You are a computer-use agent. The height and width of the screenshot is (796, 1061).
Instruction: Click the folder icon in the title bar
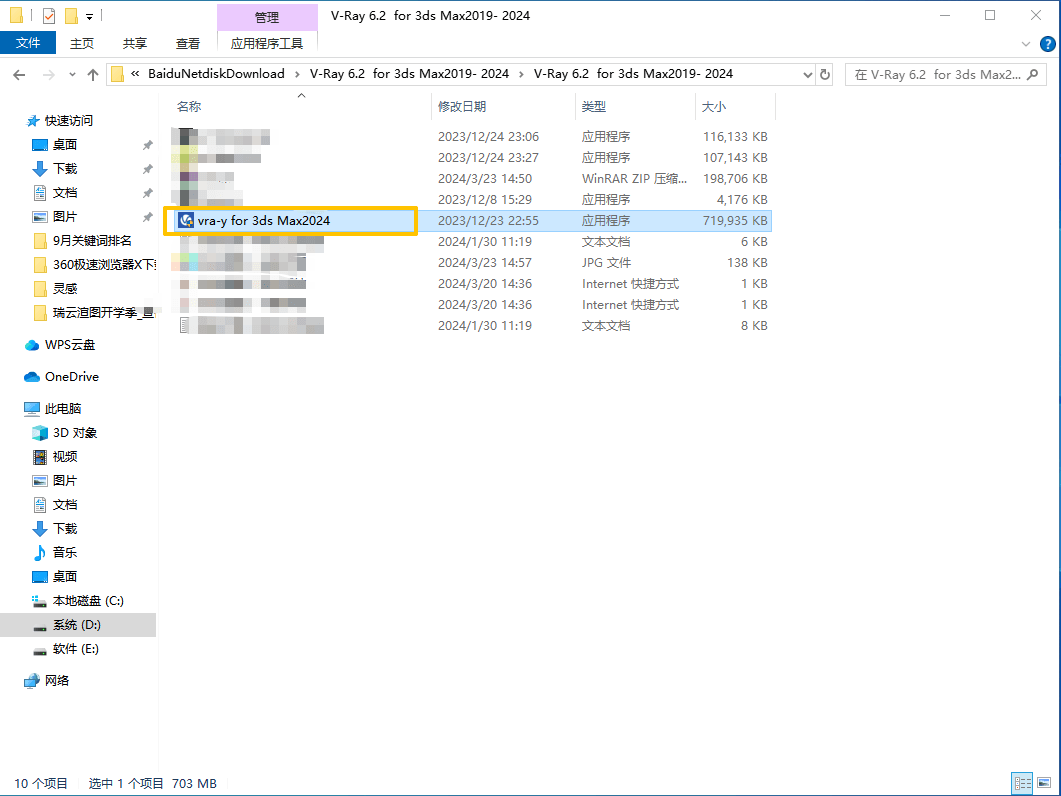16,15
